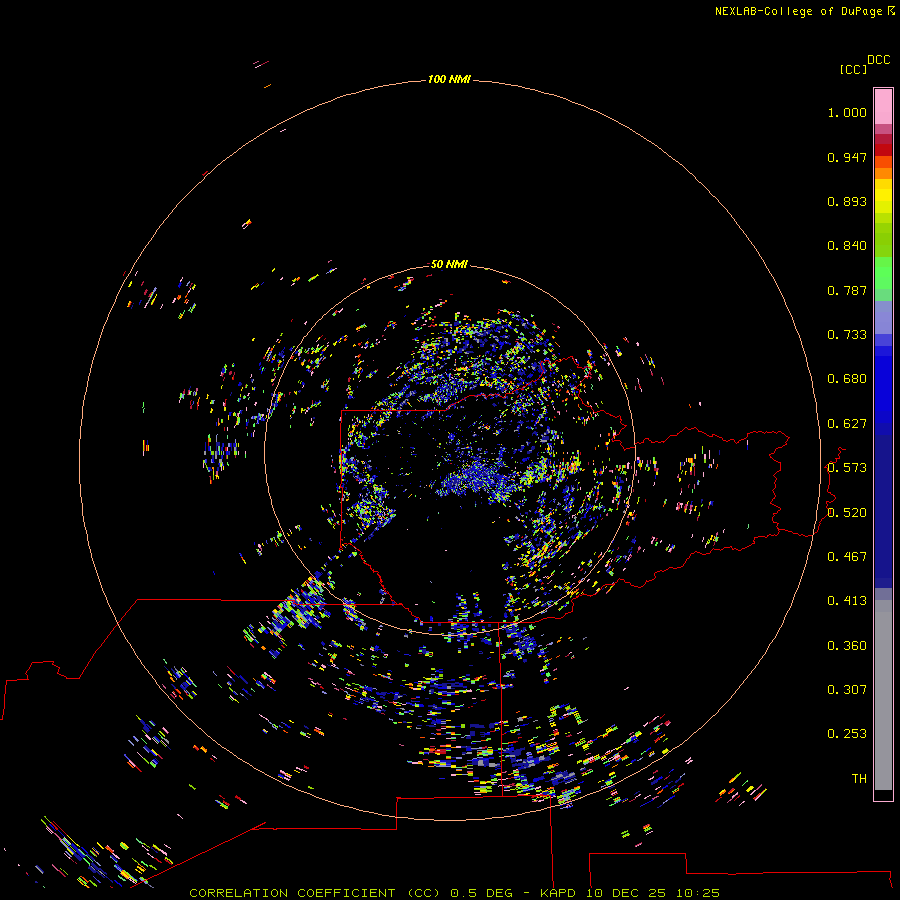Pick the gray segment of the color bar
900x900 pixels.
coord(883,695)
